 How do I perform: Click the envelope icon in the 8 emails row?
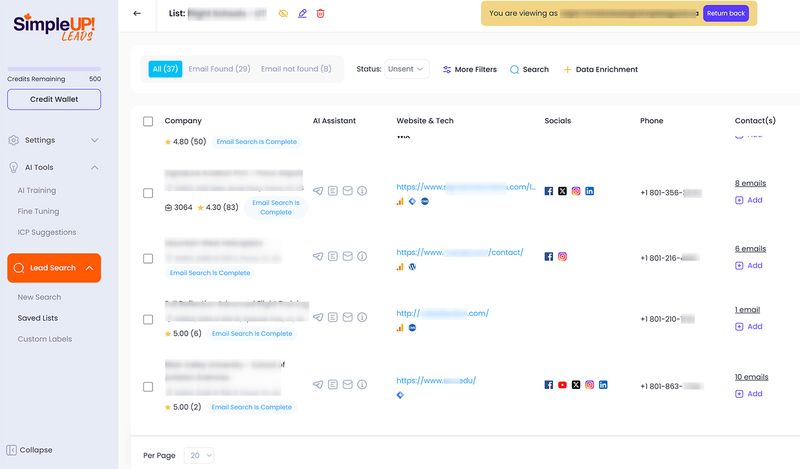point(347,191)
